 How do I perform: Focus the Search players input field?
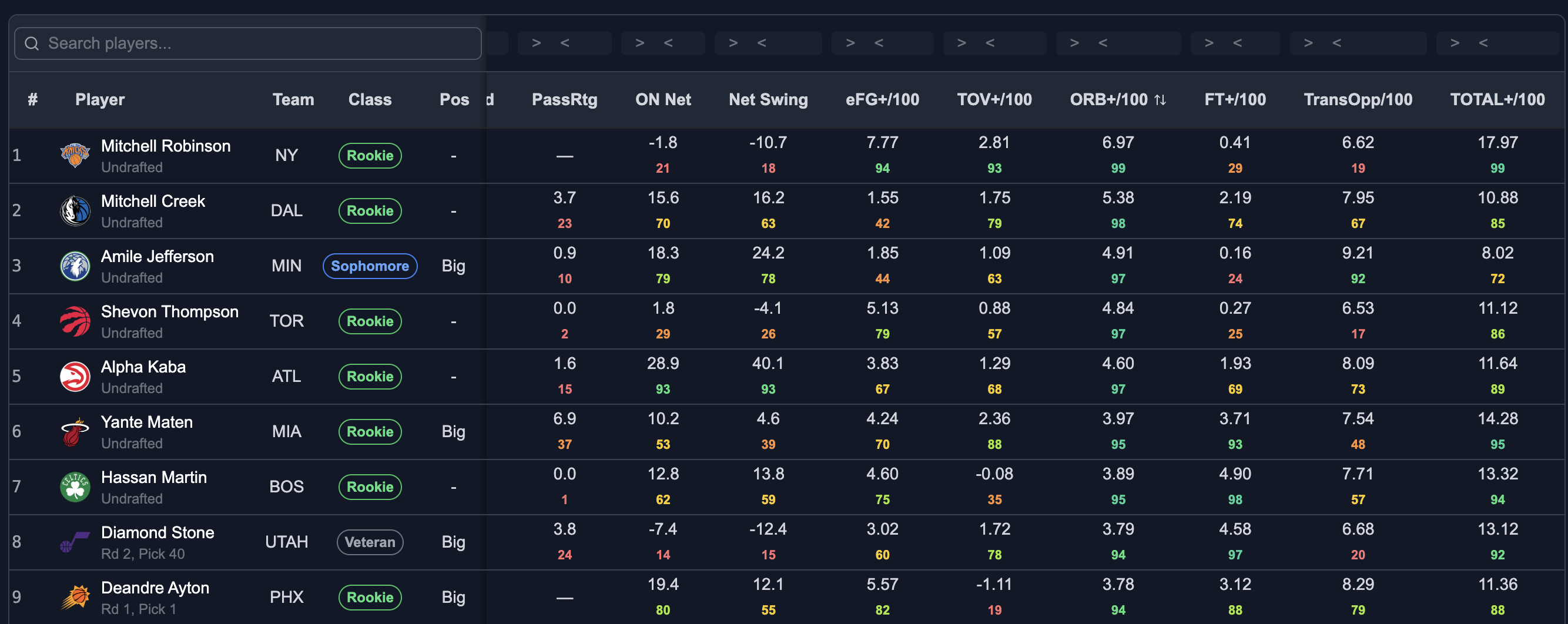248,43
